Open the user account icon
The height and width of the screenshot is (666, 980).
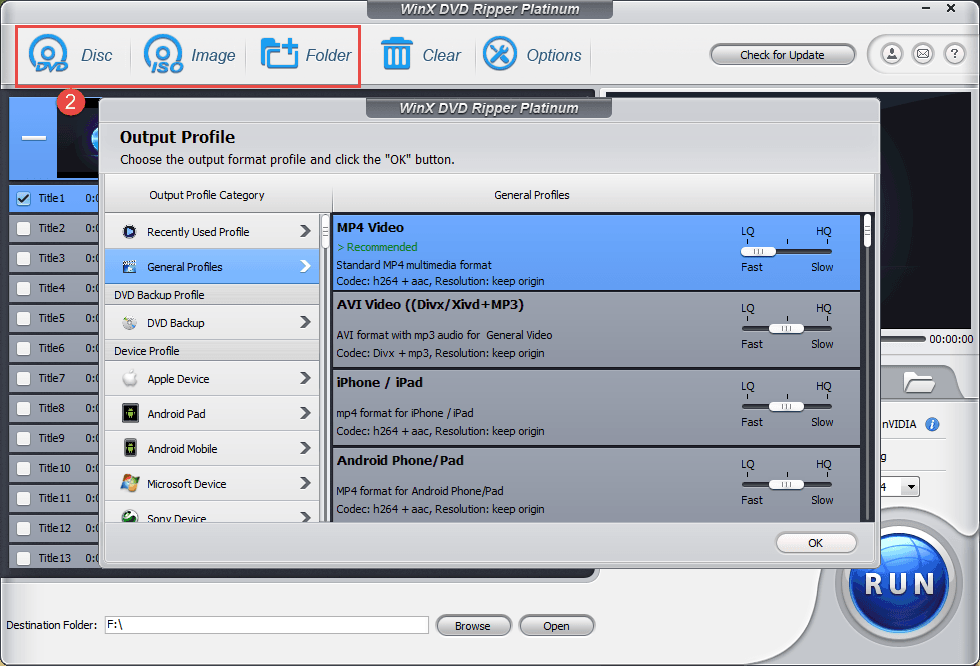892,54
